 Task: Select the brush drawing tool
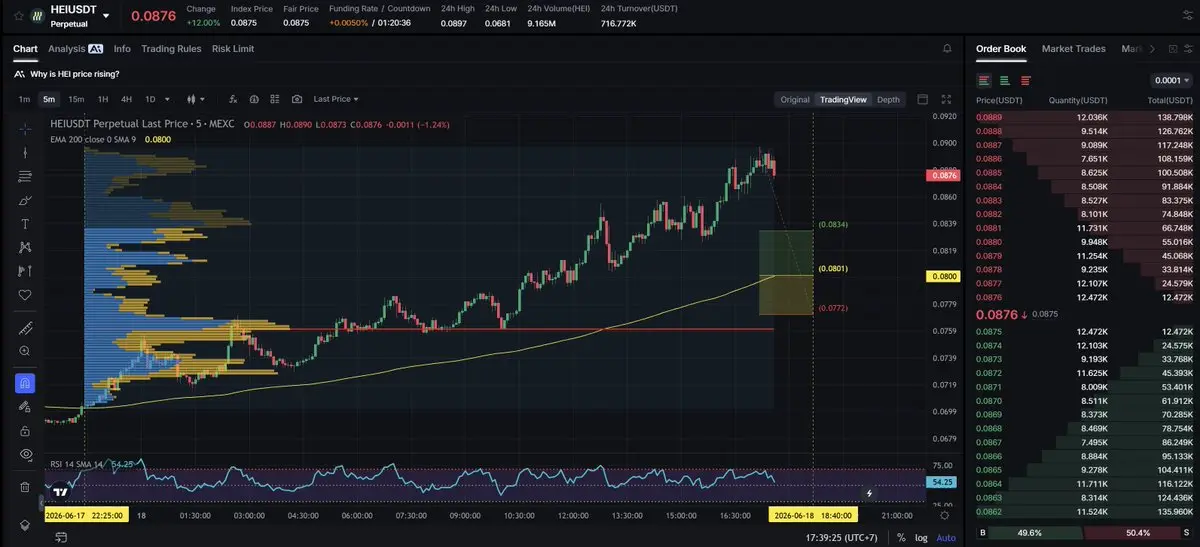pos(25,200)
